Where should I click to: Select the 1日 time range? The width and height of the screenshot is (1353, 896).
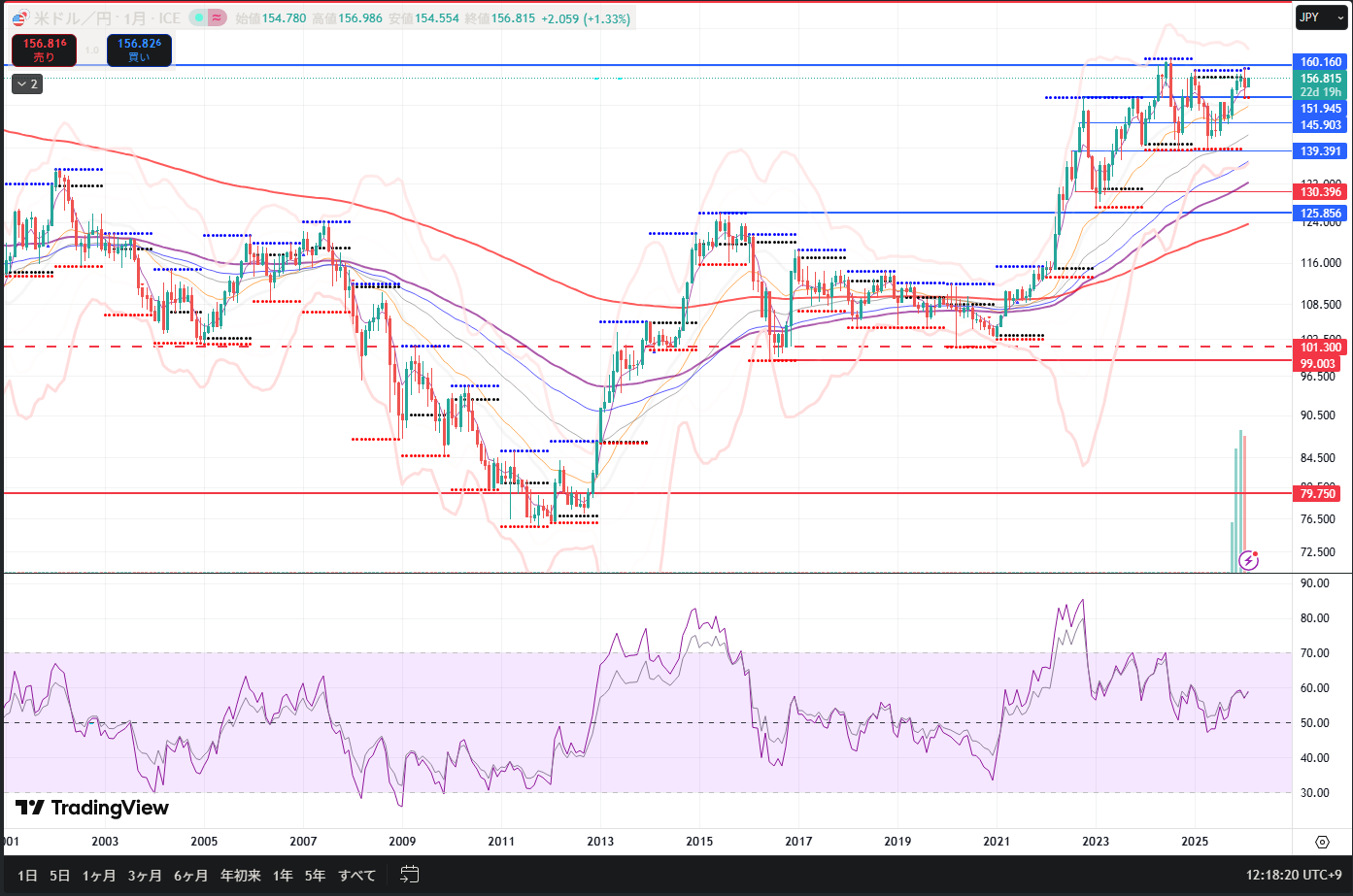pyautogui.click(x=27, y=876)
